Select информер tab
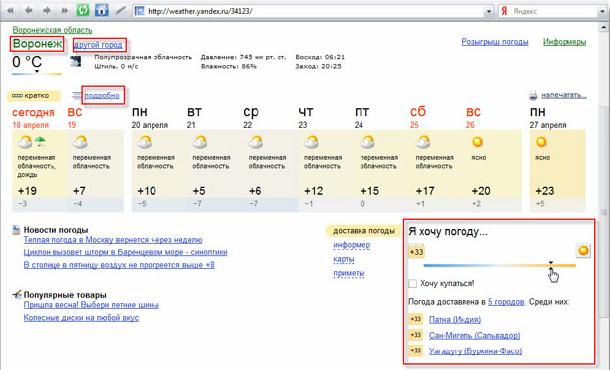 point(352,245)
